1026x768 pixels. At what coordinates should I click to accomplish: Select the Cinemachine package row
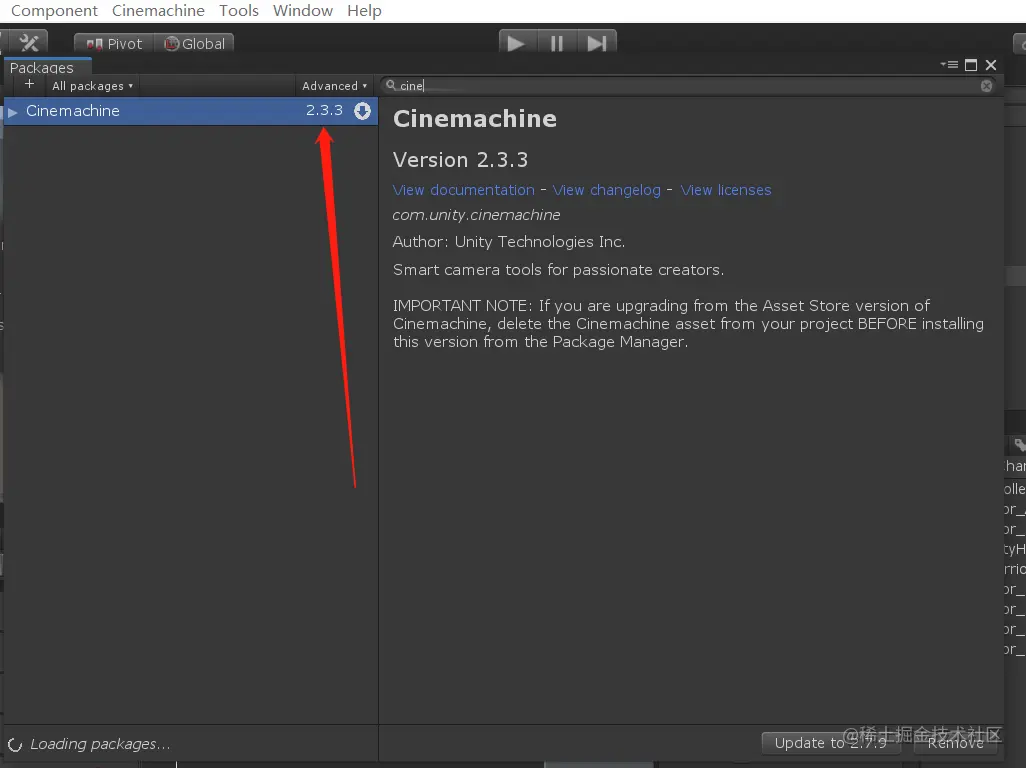point(190,111)
